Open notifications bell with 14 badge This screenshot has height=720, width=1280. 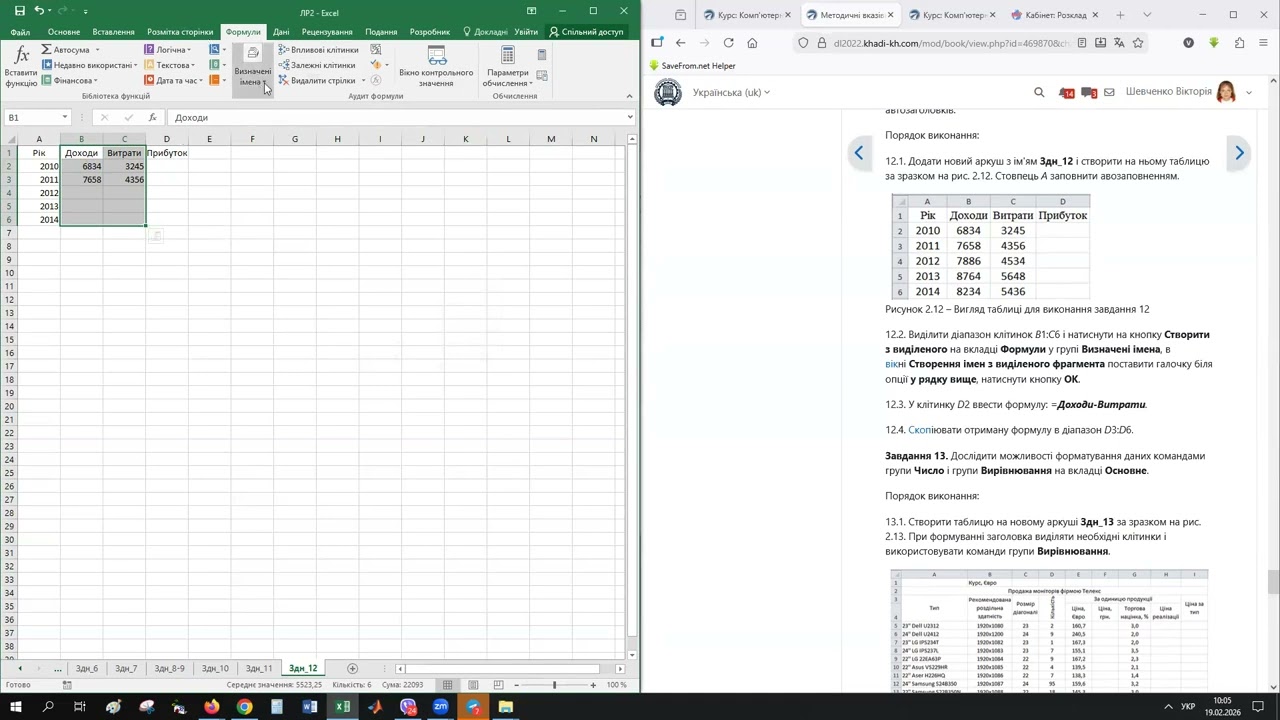(x=1065, y=92)
